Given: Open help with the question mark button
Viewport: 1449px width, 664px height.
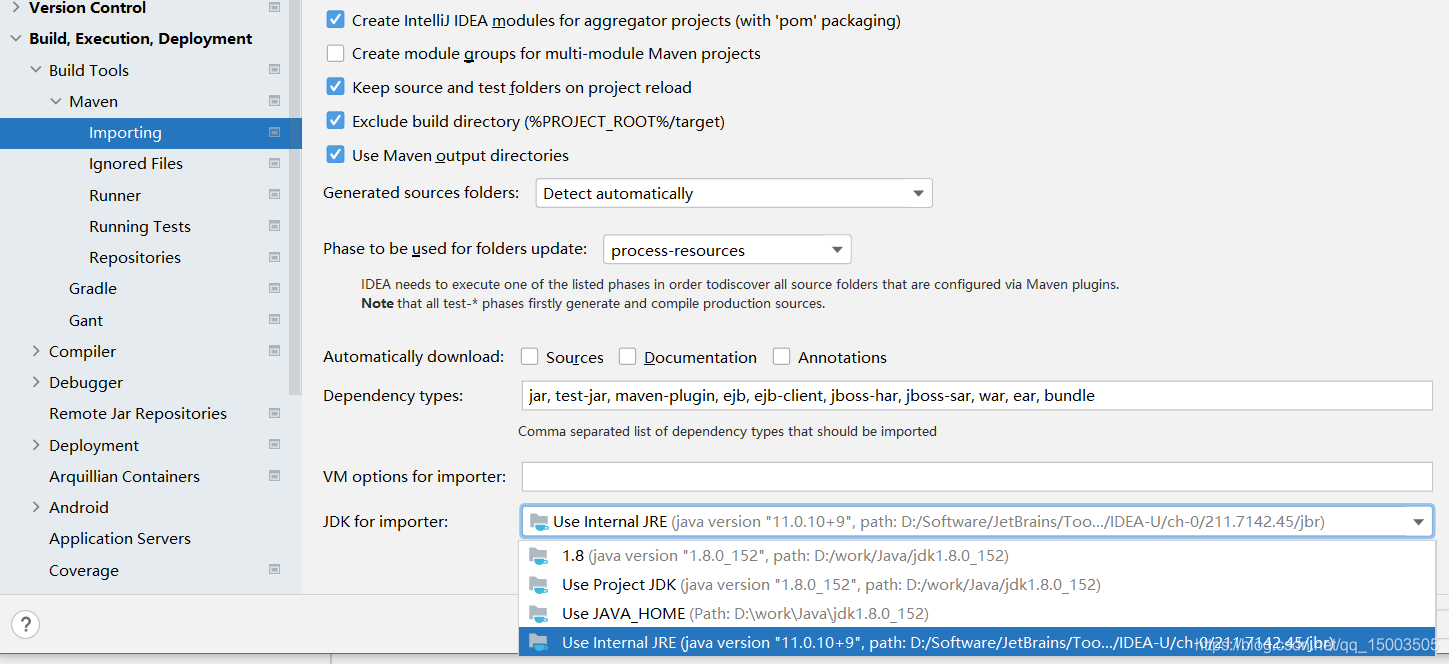Looking at the screenshot, I should [26, 625].
